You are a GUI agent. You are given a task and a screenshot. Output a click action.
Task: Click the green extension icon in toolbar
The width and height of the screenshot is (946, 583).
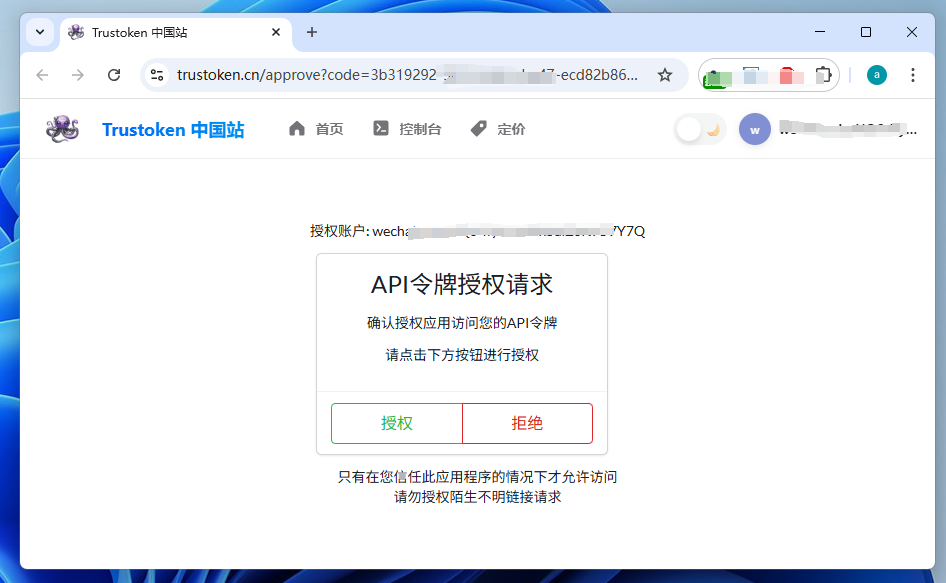(717, 77)
